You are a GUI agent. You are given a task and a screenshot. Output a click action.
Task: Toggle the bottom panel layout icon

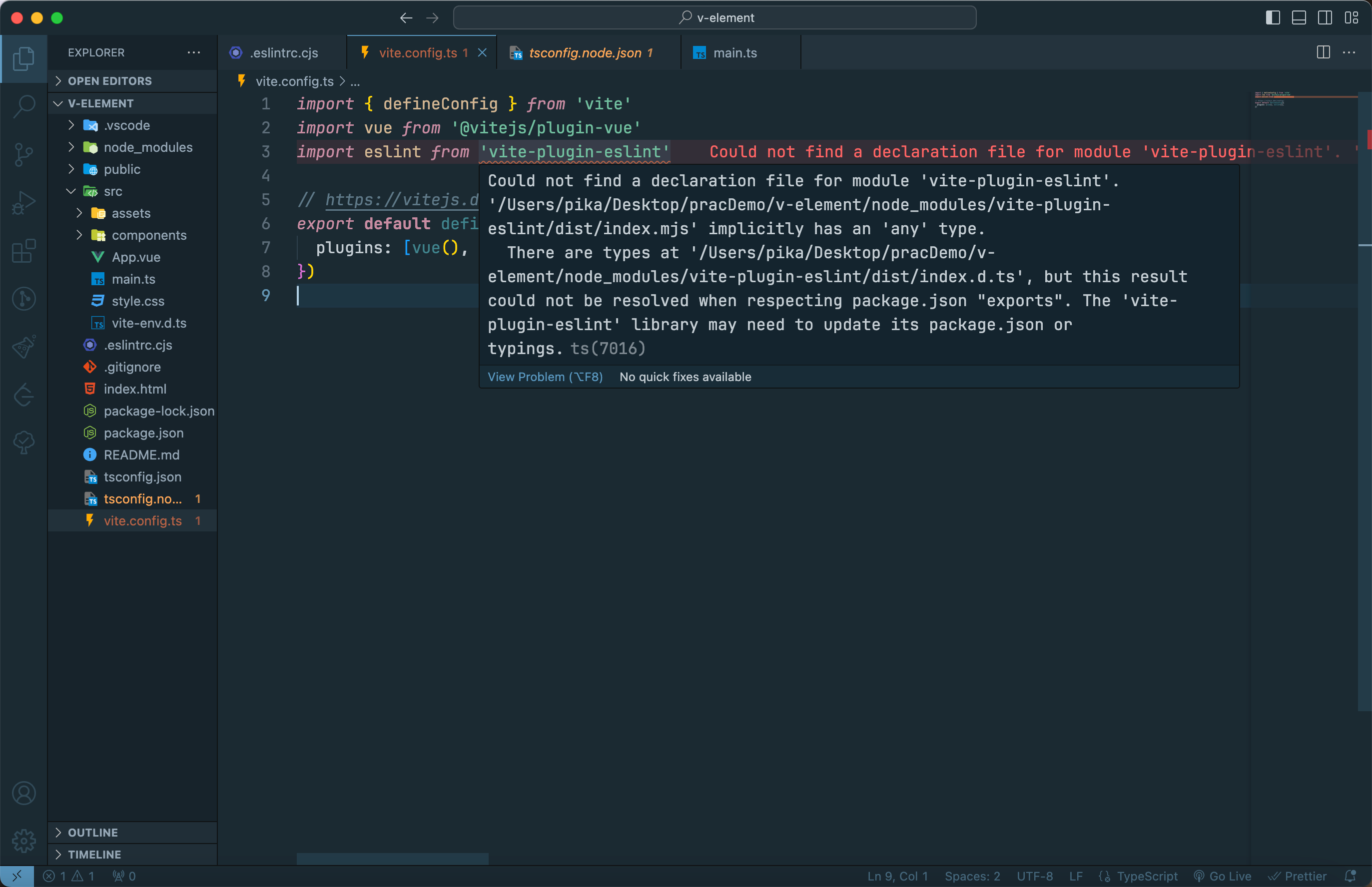tap(1299, 18)
